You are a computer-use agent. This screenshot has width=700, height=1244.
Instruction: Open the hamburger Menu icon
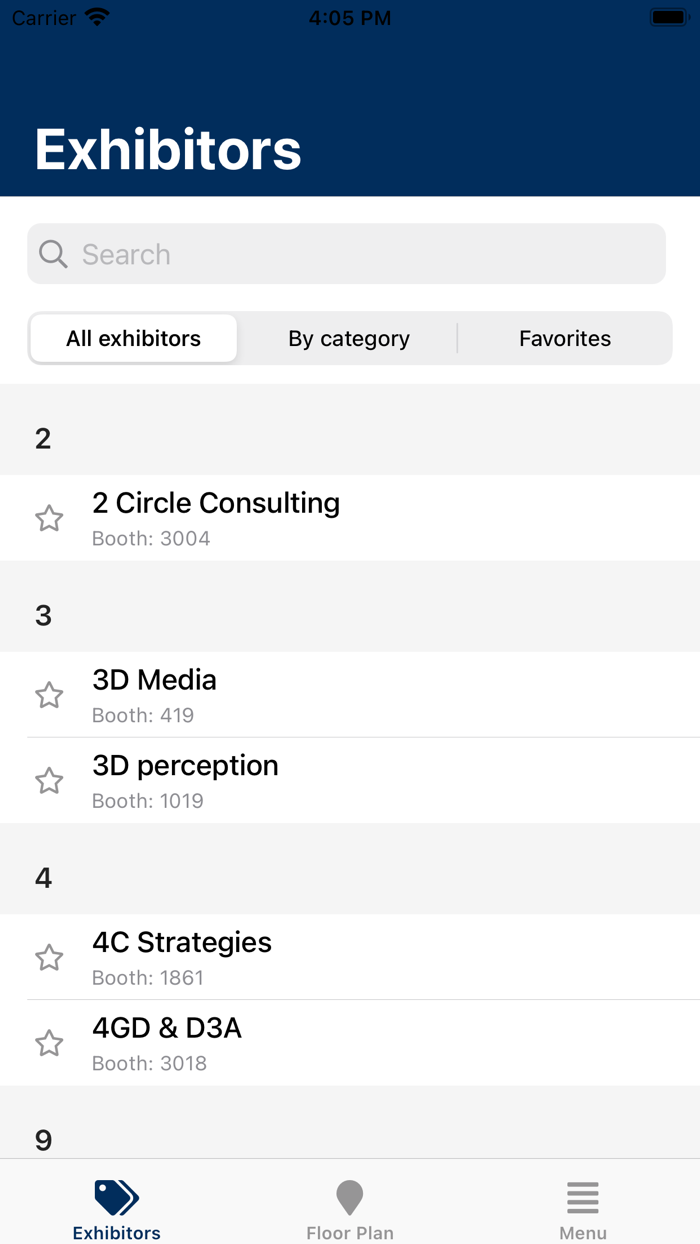click(582, 1197)
